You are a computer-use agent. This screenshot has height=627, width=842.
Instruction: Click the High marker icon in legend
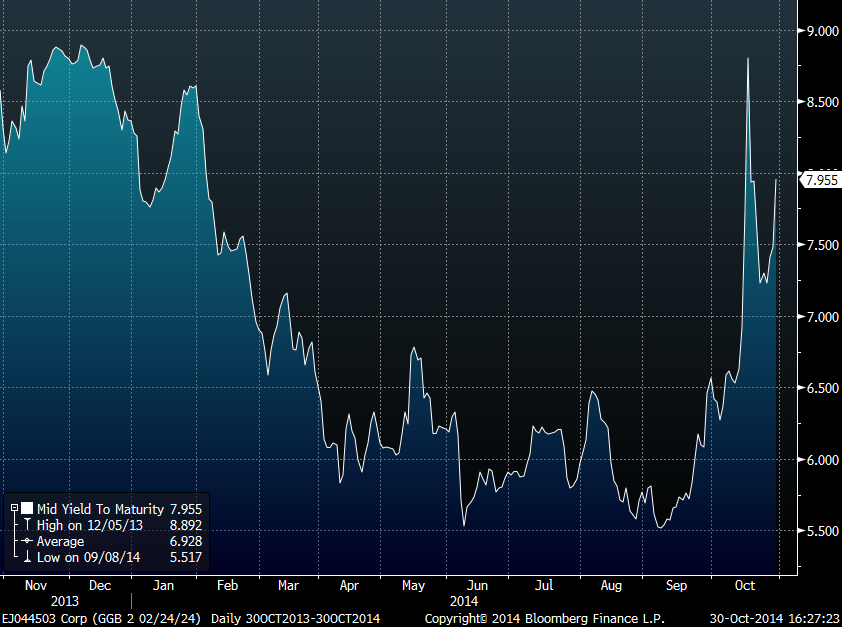(x=27, y=525)
